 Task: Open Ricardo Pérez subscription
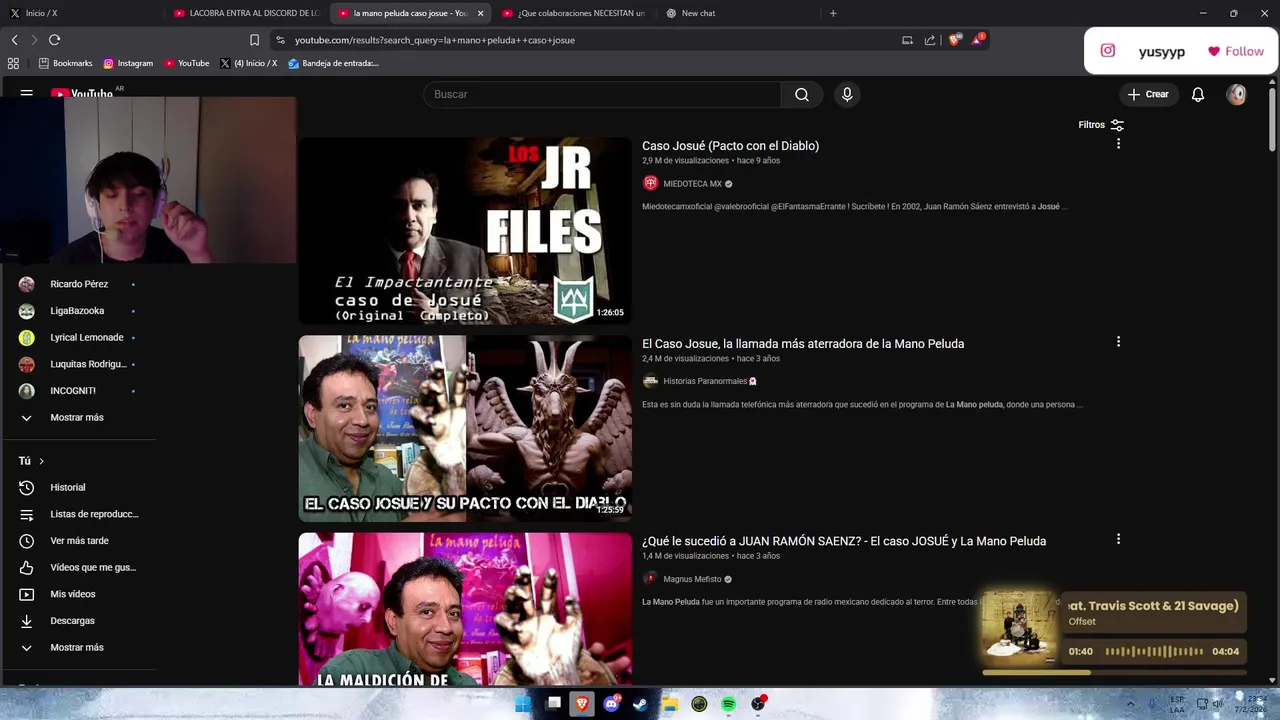[x=79, y=284]
